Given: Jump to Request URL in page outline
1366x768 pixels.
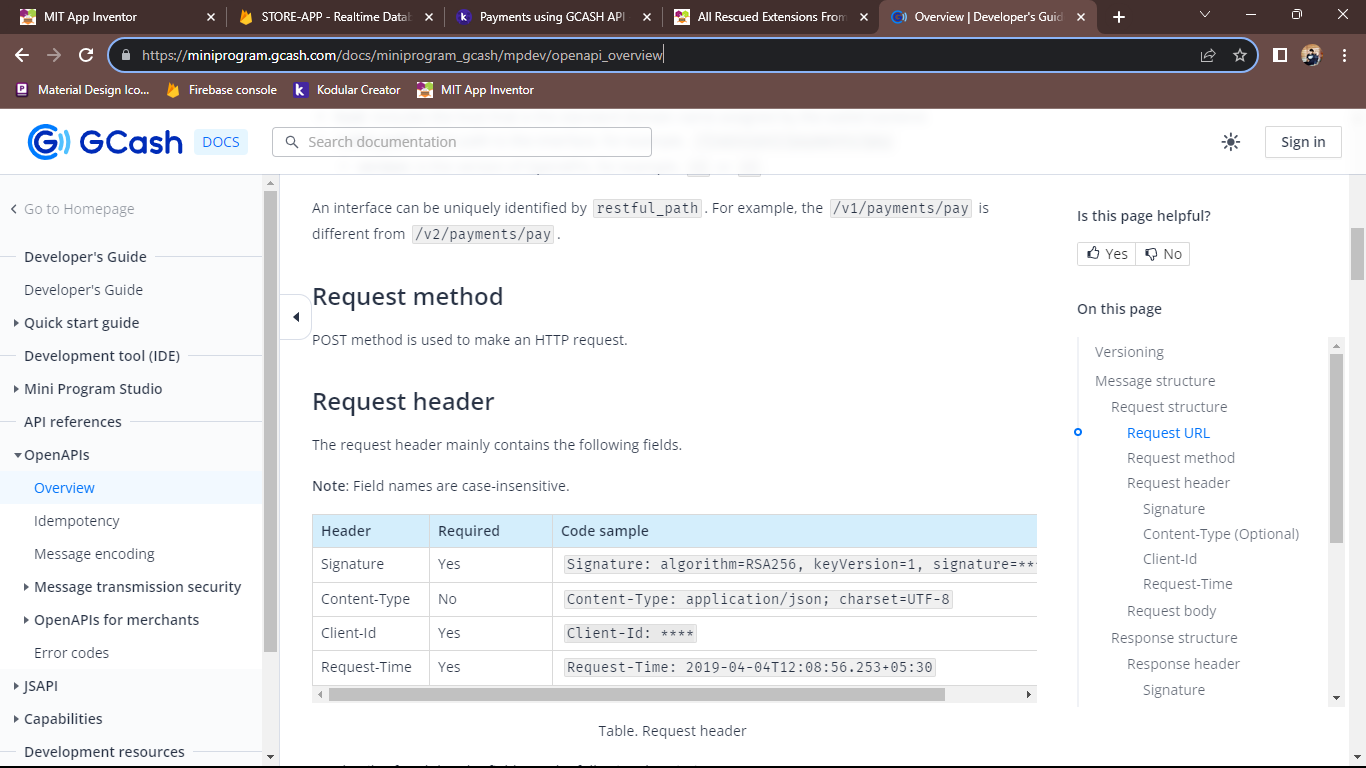Looking at the screenshot, I should pos(1168,433).
